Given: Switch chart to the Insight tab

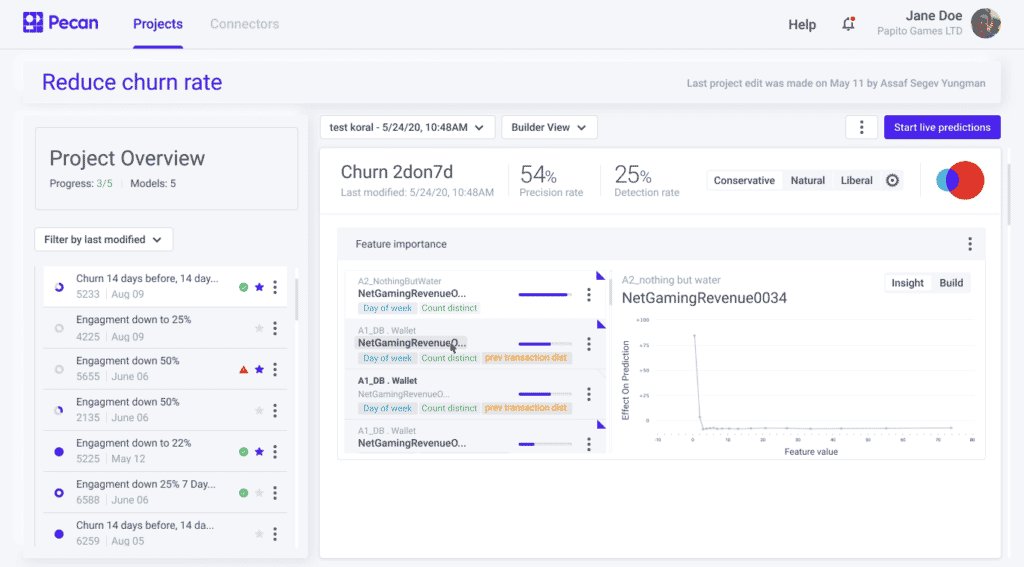Looking at the screenshot, I should [x=907, y=283].
